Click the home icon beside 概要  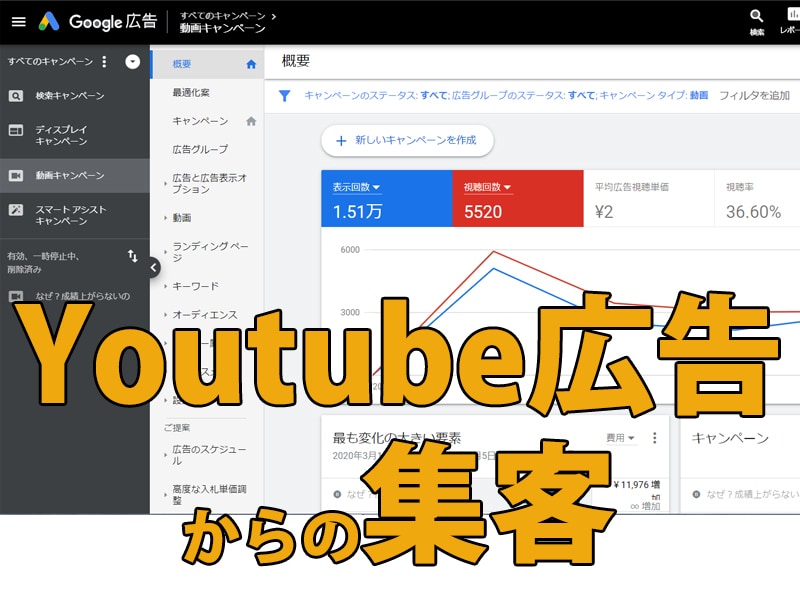[x=251, y=64]
